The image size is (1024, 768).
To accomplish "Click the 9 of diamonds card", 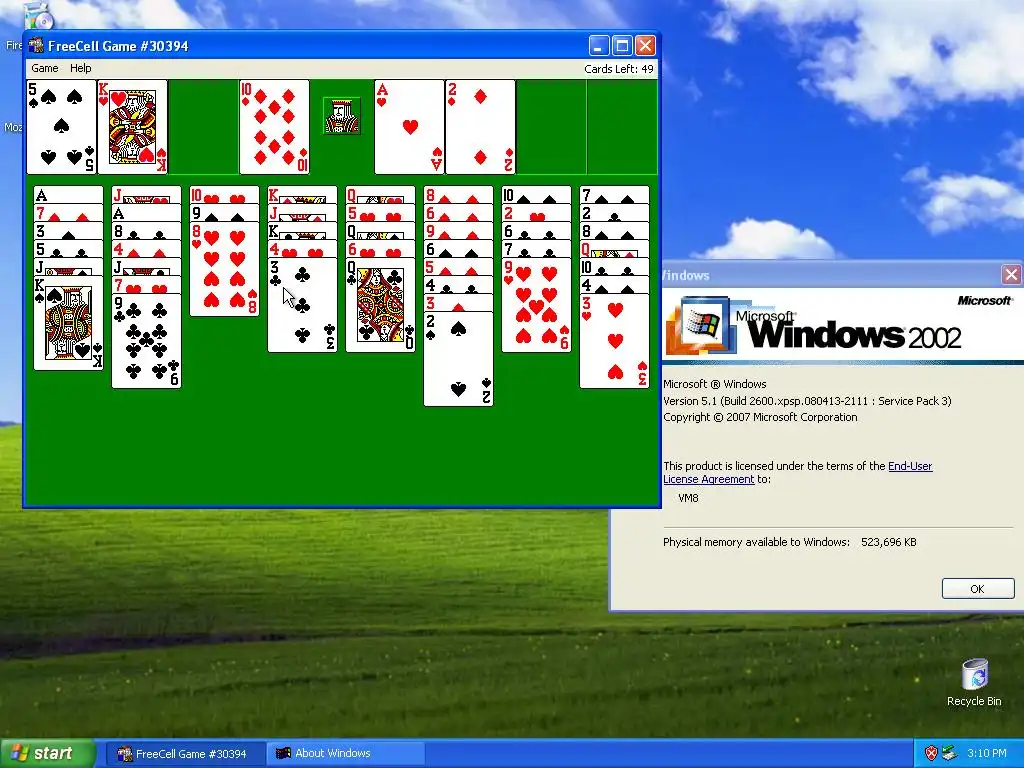I will tap(458, 231).
